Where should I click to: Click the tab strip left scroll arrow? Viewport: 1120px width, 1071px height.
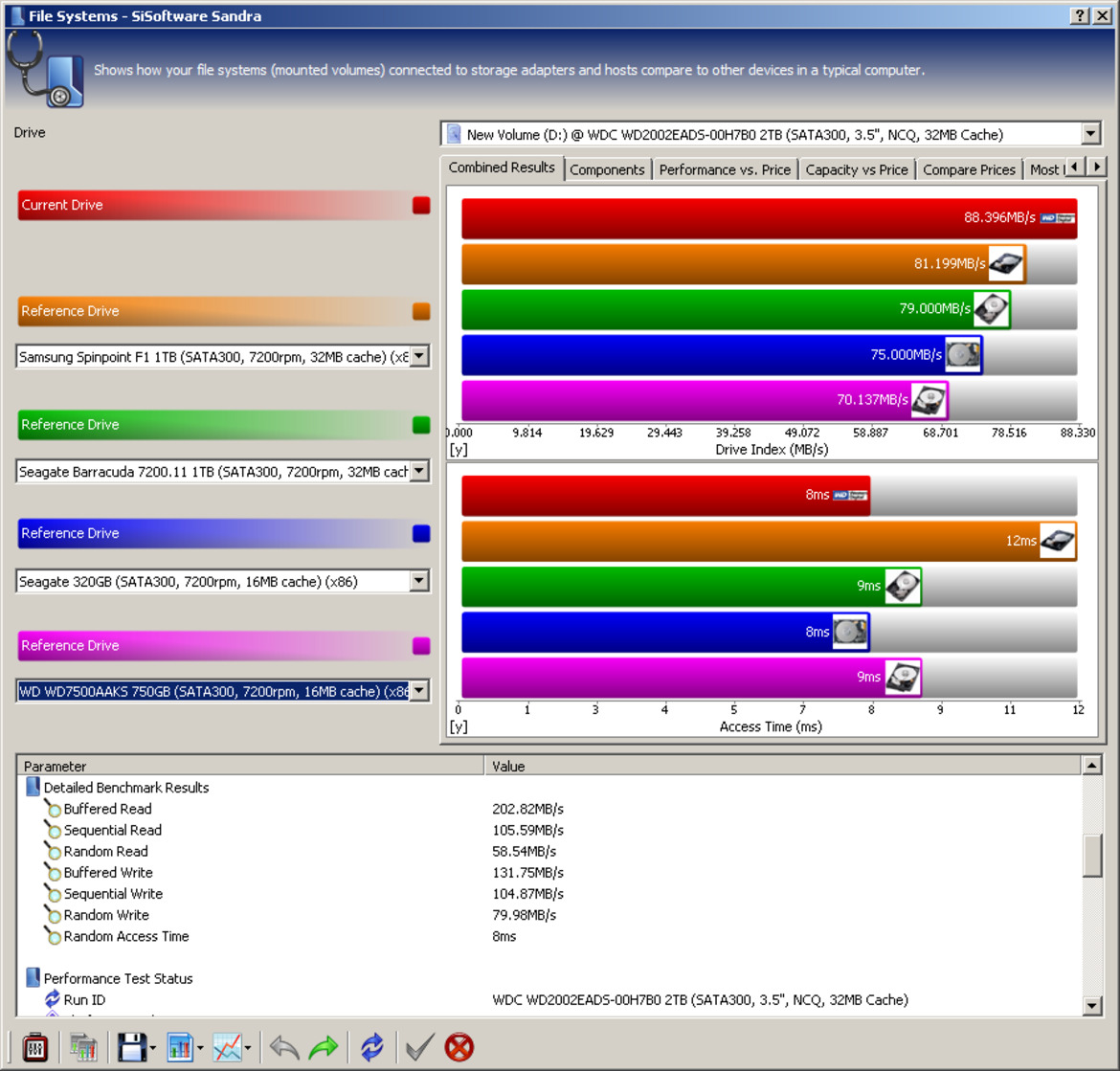tap(1075, 167)
